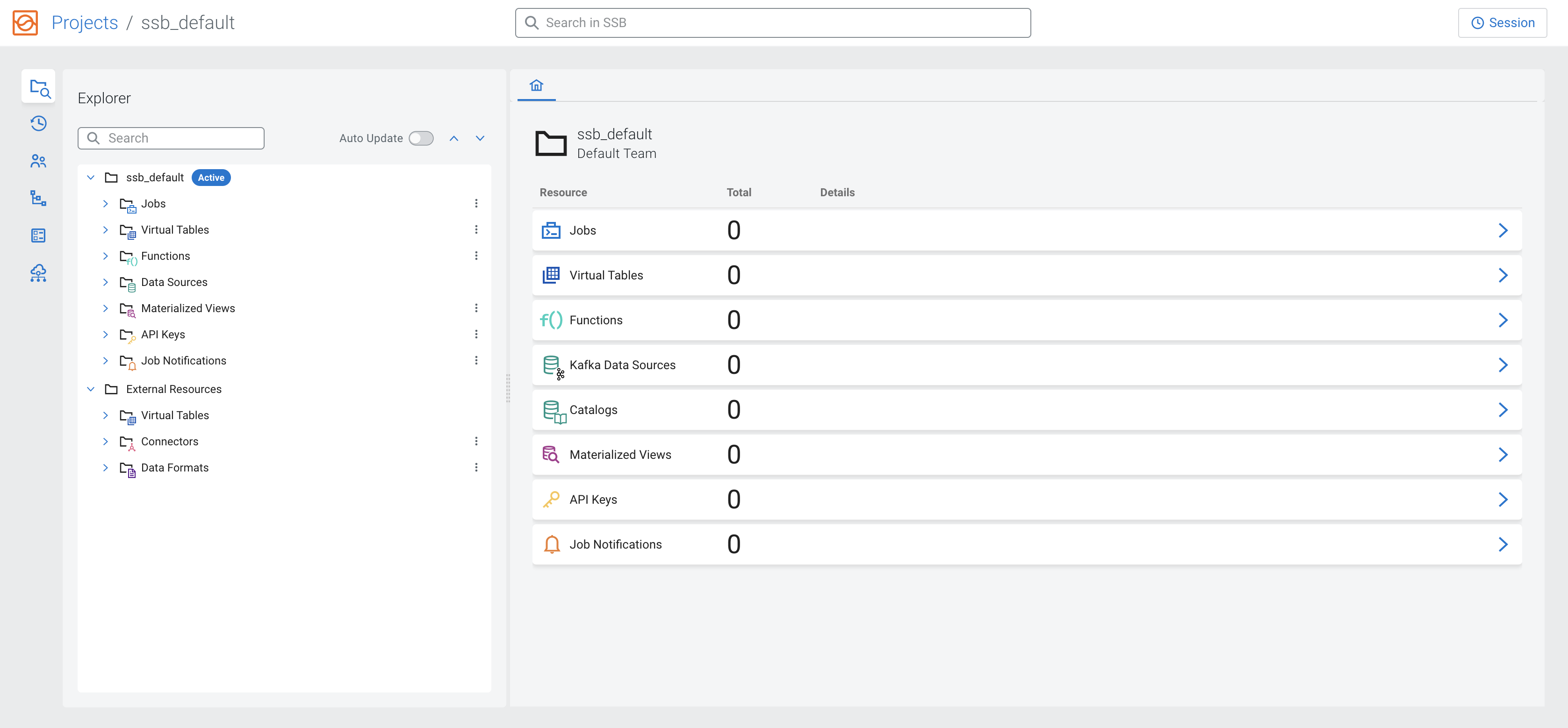Open the Kafka Data Sources details arrow

pyautogui.click(x=1502, y=365)
